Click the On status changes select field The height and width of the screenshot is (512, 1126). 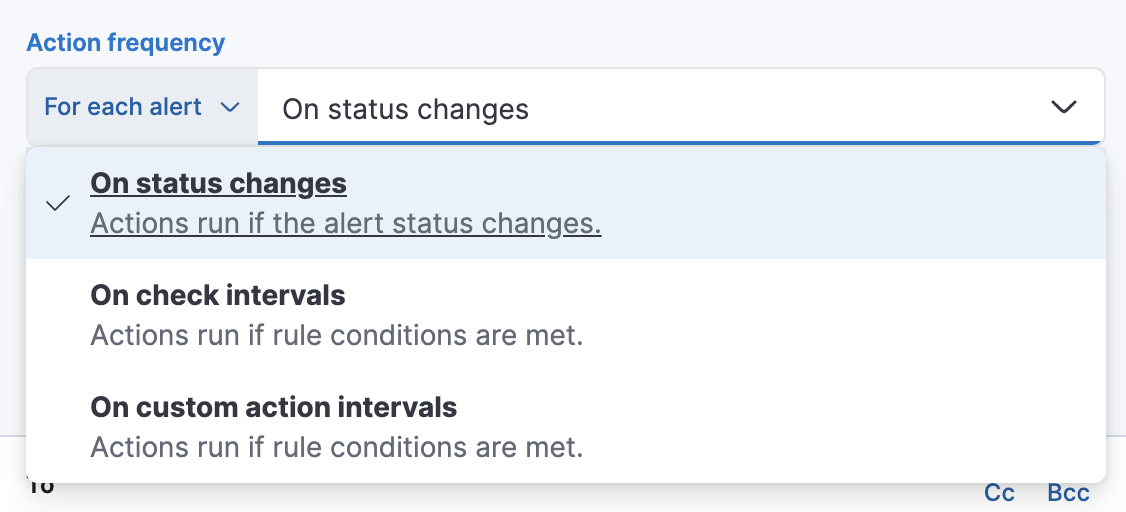(660, 107)
